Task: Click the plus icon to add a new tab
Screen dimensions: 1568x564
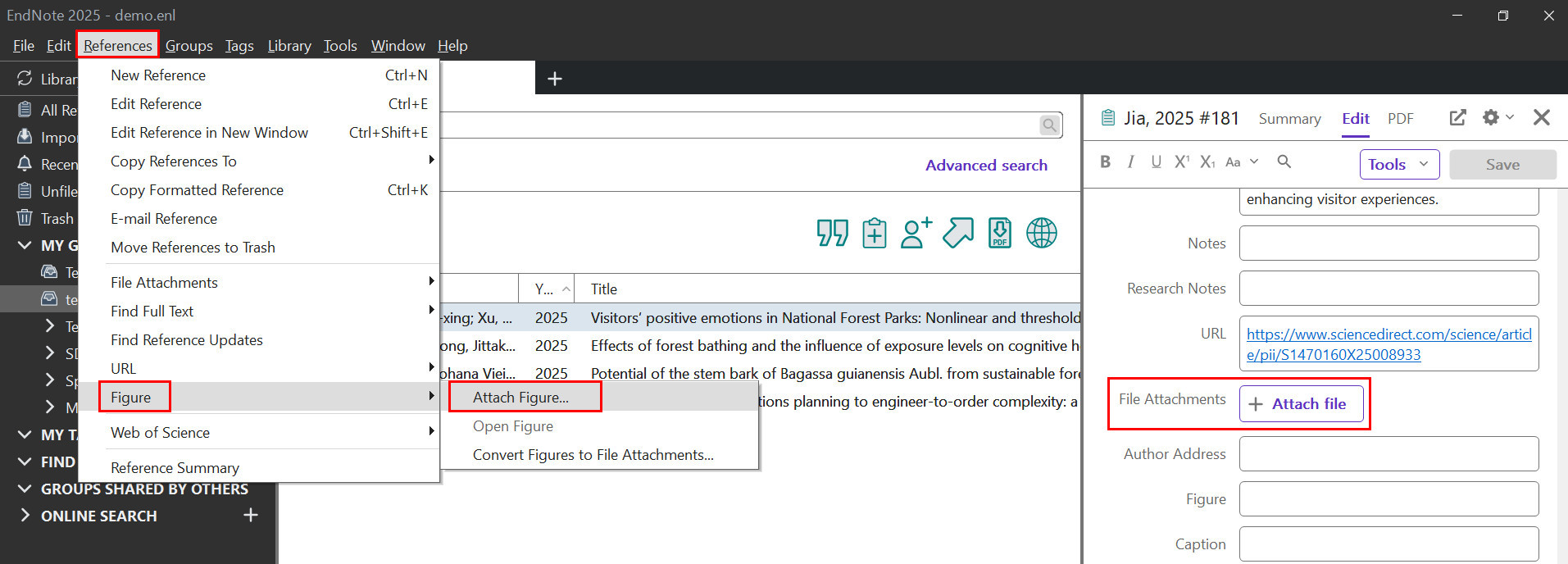Action: click(x=555, y=79)
